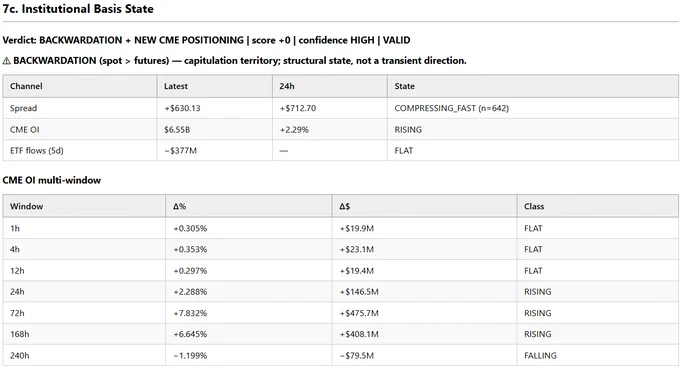Select the '72h' window row label
This screenshot has height=366, width=680.
17,313
